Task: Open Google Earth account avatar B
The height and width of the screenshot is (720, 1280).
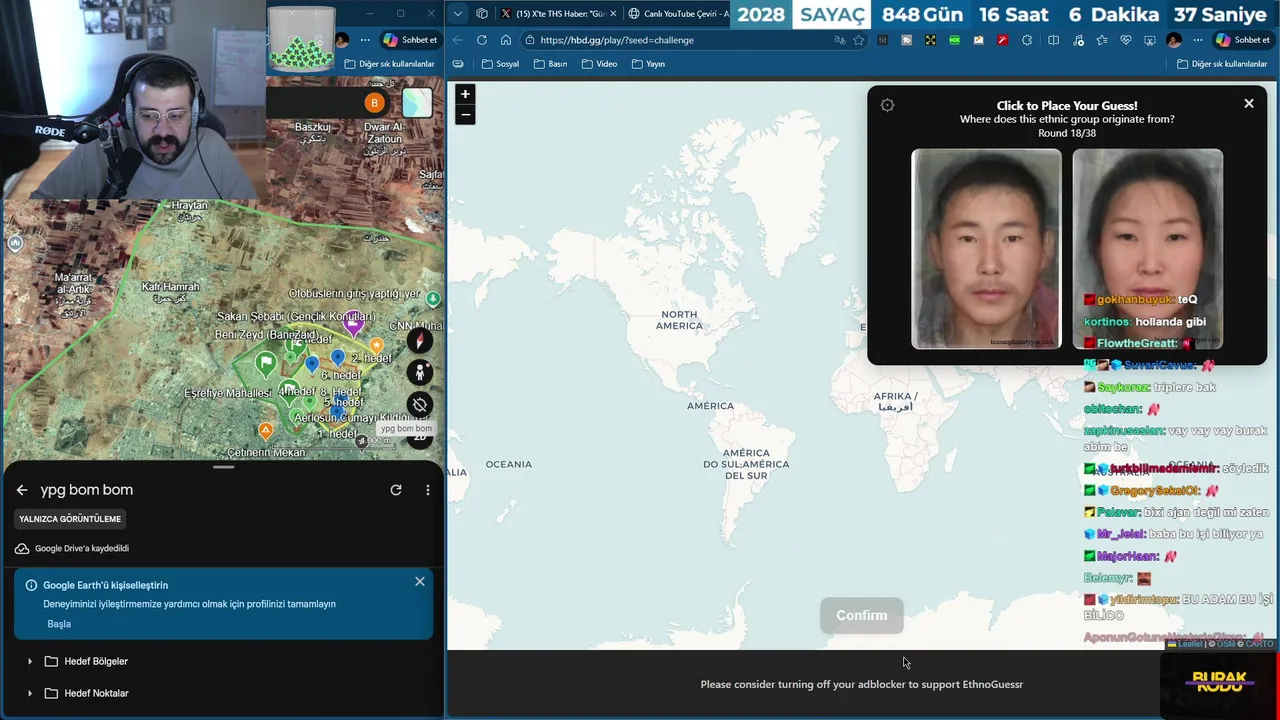Action: 374,103
